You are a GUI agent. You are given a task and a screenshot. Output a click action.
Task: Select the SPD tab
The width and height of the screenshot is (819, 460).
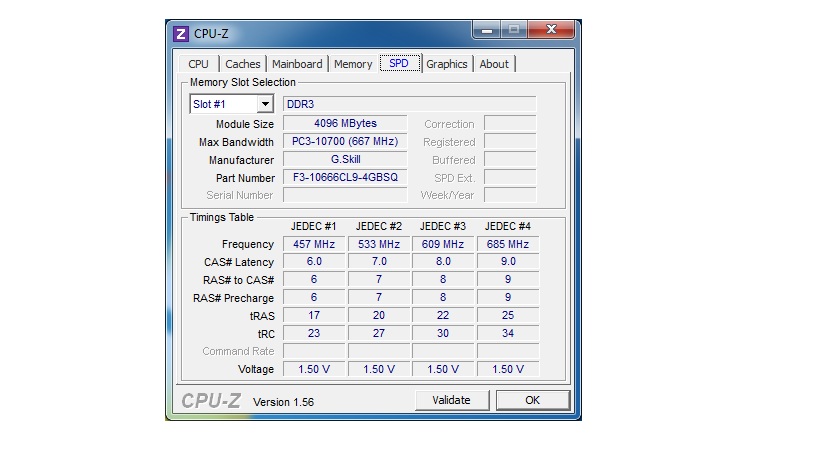[x=399, y=63]
